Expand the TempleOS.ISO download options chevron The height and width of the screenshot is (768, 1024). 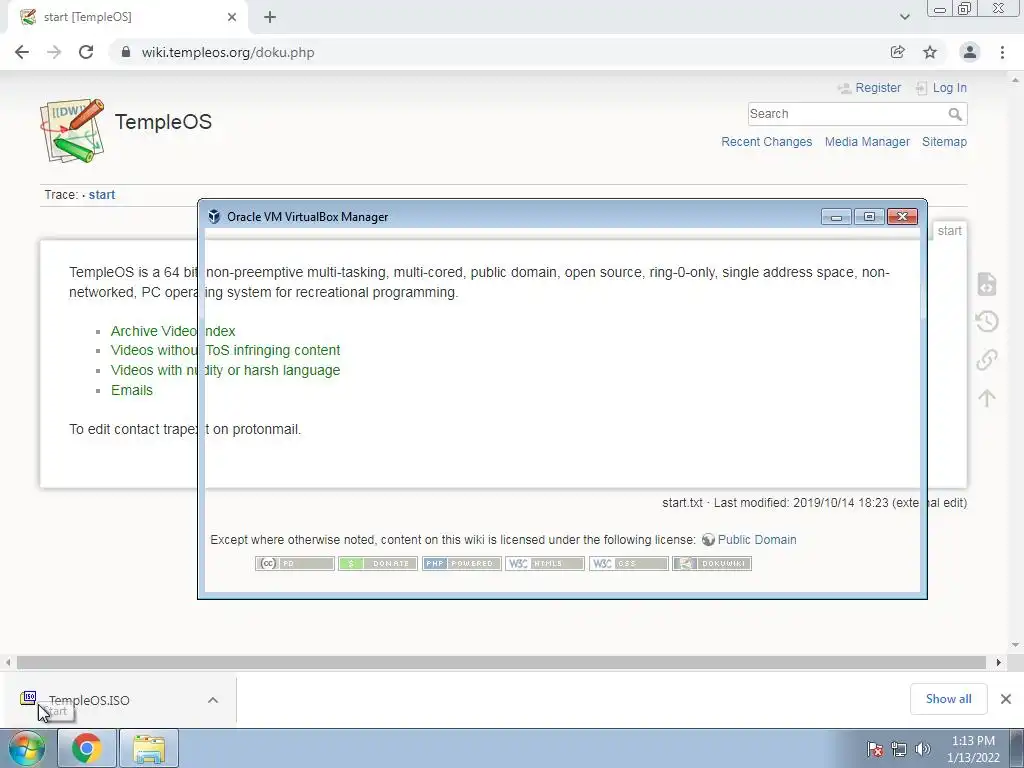(x=213, y=700)
